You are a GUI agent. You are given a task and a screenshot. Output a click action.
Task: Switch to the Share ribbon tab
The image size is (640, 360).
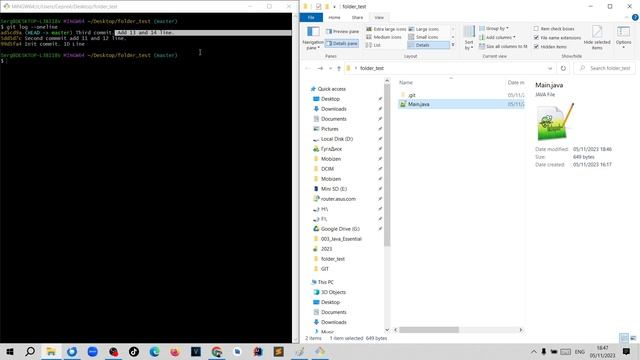pos(357,18)
